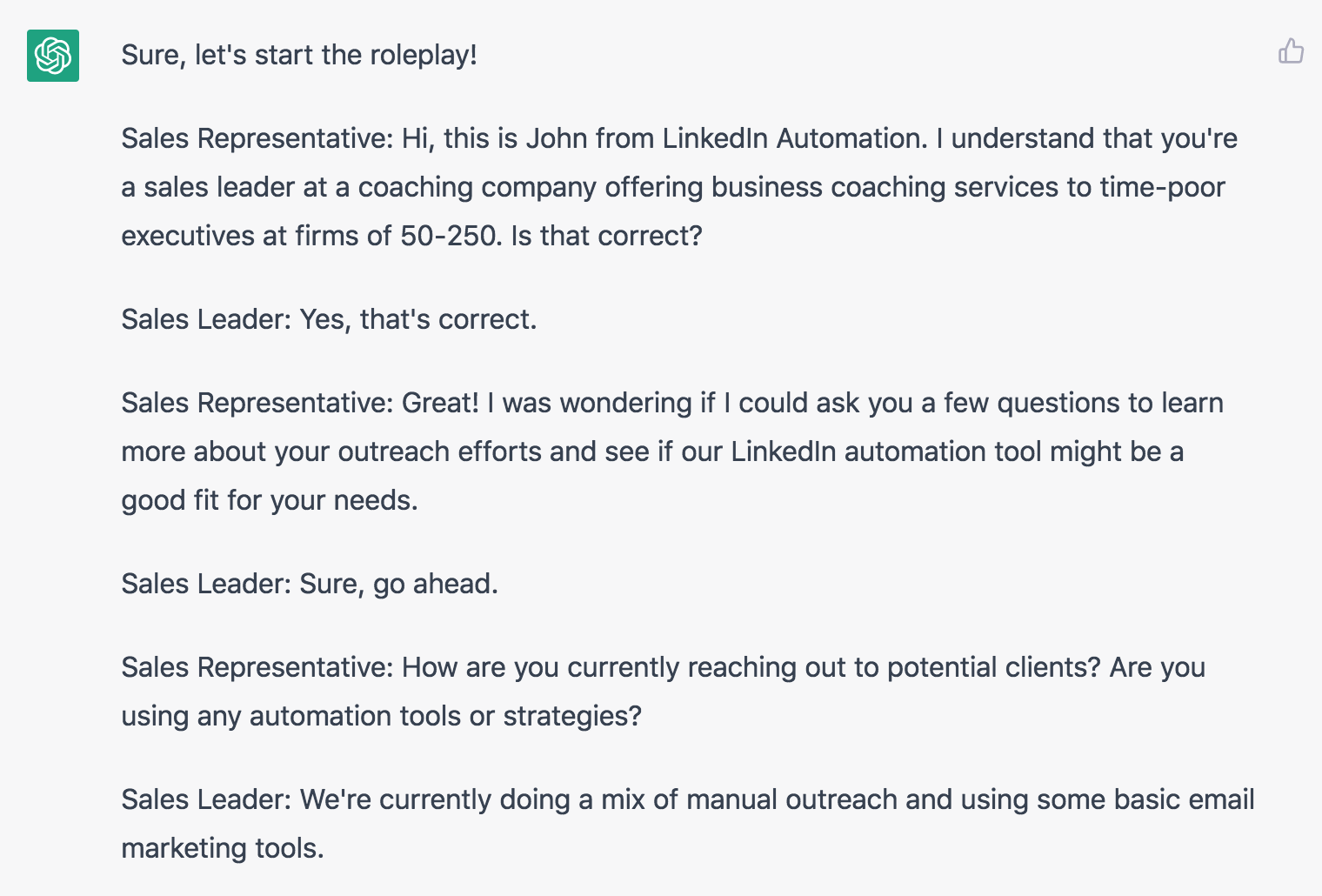Click the reply "Yes, that's correct."

(x=418, y=319)
